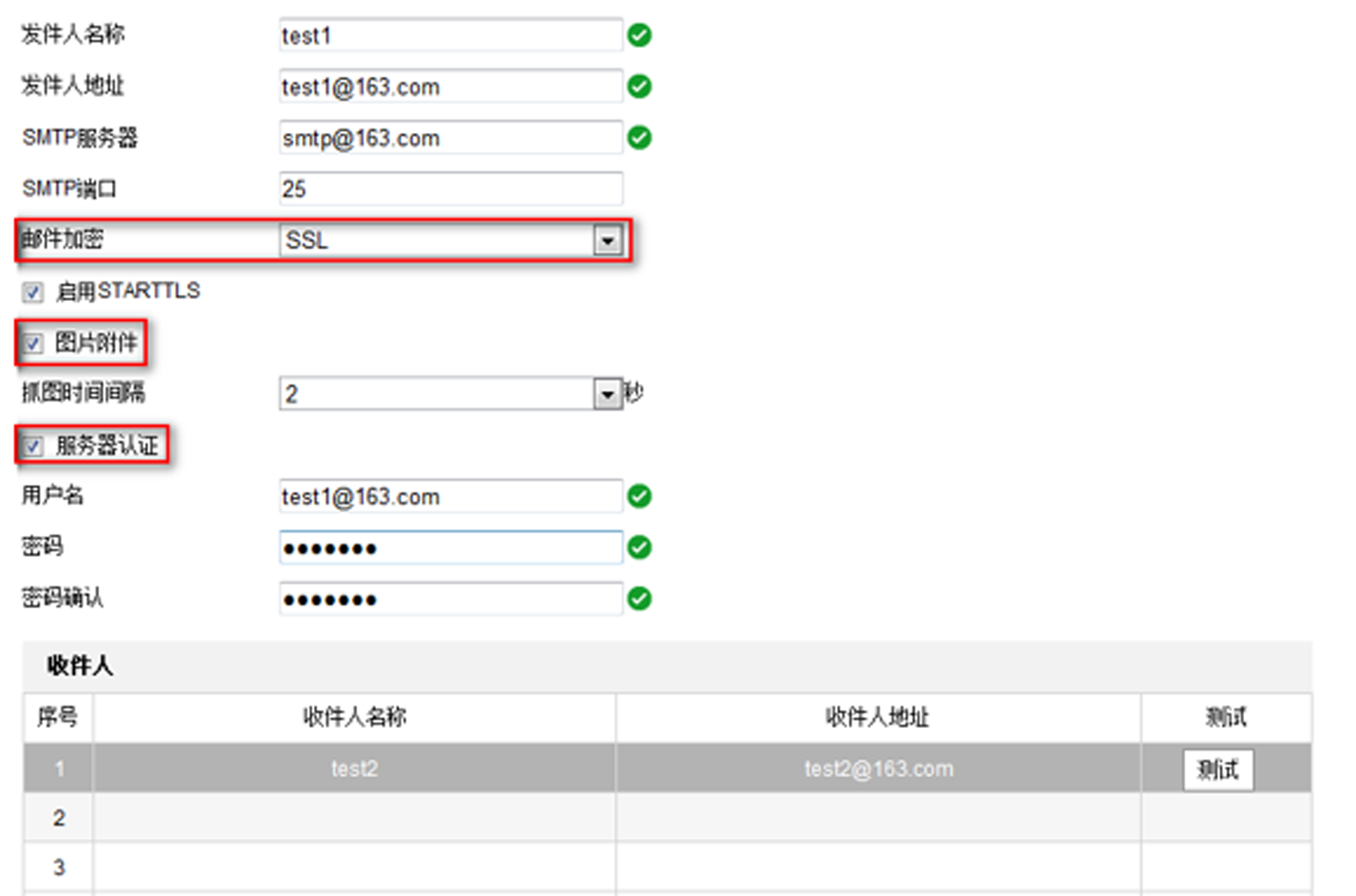This screenshot has height=896, width=1356.
Task: Click the 收件人地址 column header
Action: point(877,717)
